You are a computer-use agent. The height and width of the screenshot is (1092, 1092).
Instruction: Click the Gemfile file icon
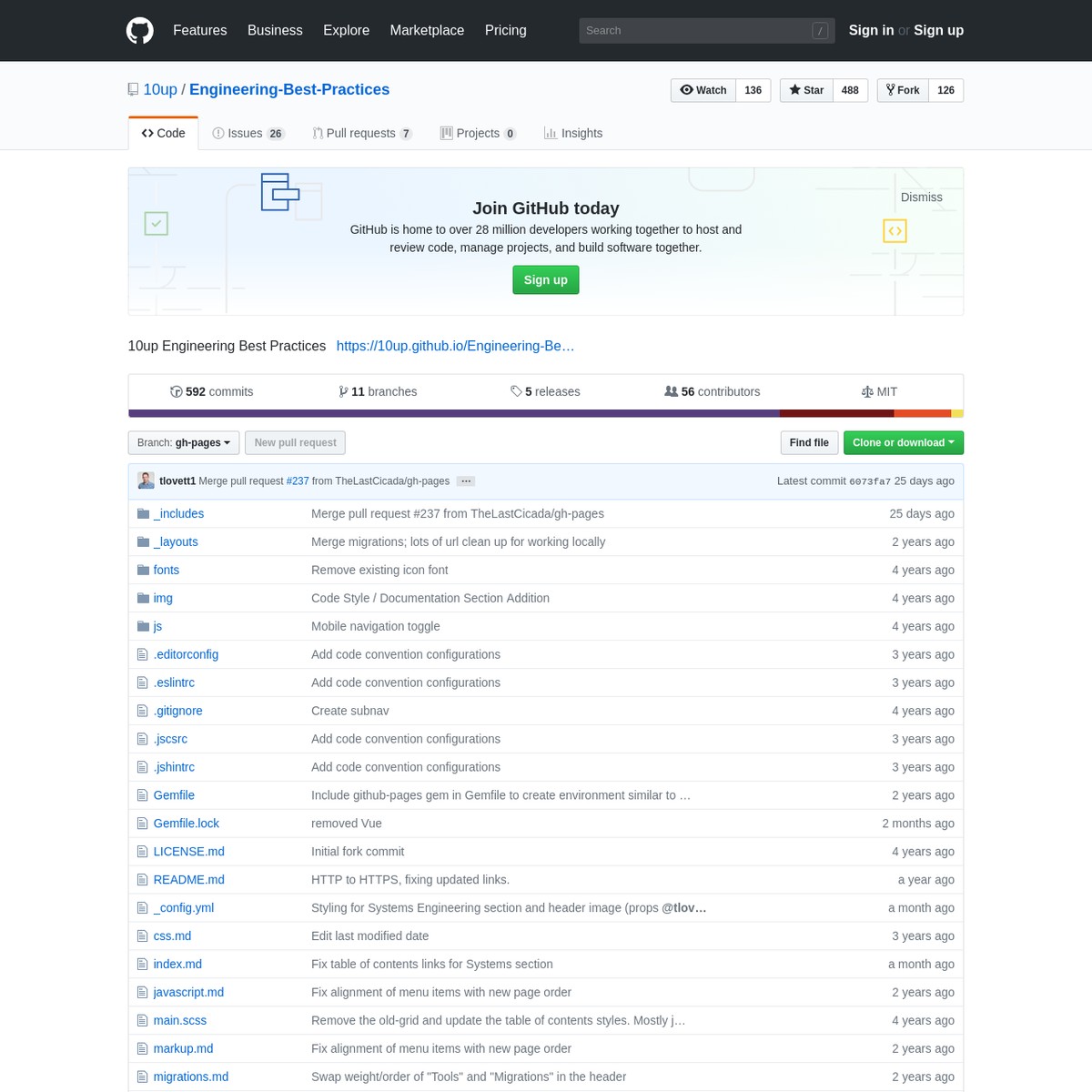pyautogui.click(x=142, y=795)
